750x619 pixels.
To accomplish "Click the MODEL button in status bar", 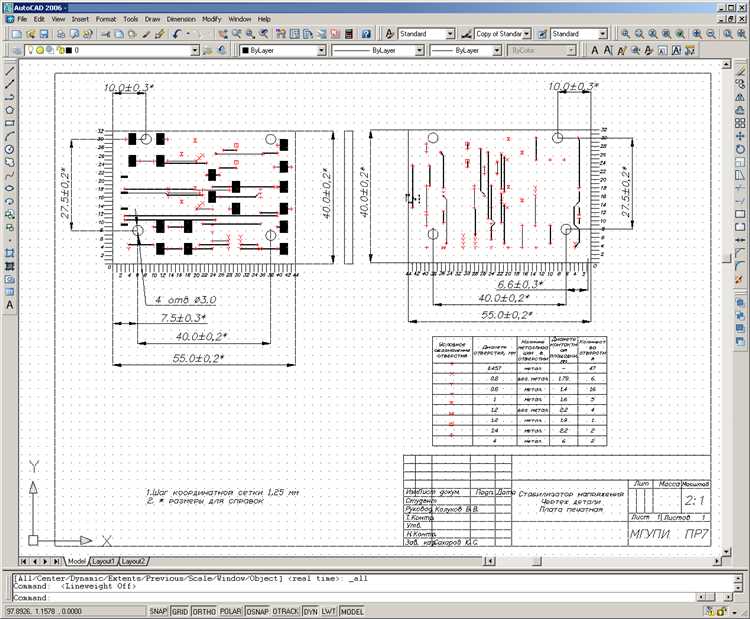I will tap(352, 610).
